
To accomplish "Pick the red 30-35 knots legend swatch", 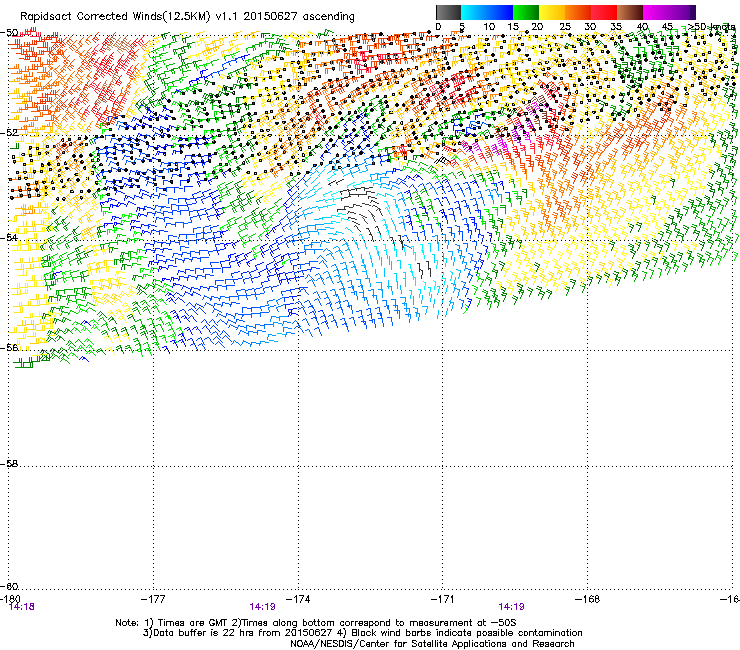I will coord(604,12).
